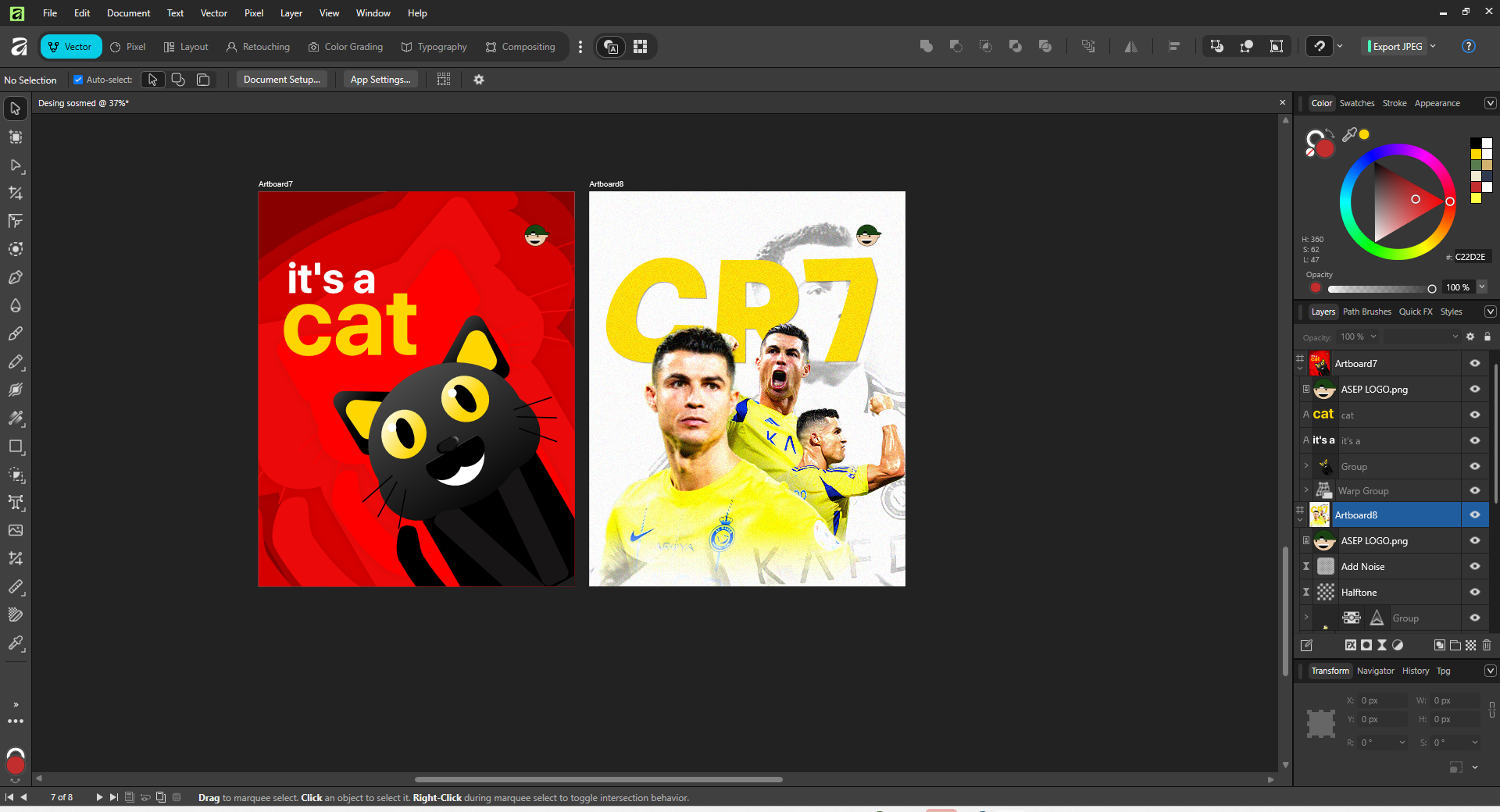Click the App Settings button
Viewport: 1500px width, 812px height.
380,80
